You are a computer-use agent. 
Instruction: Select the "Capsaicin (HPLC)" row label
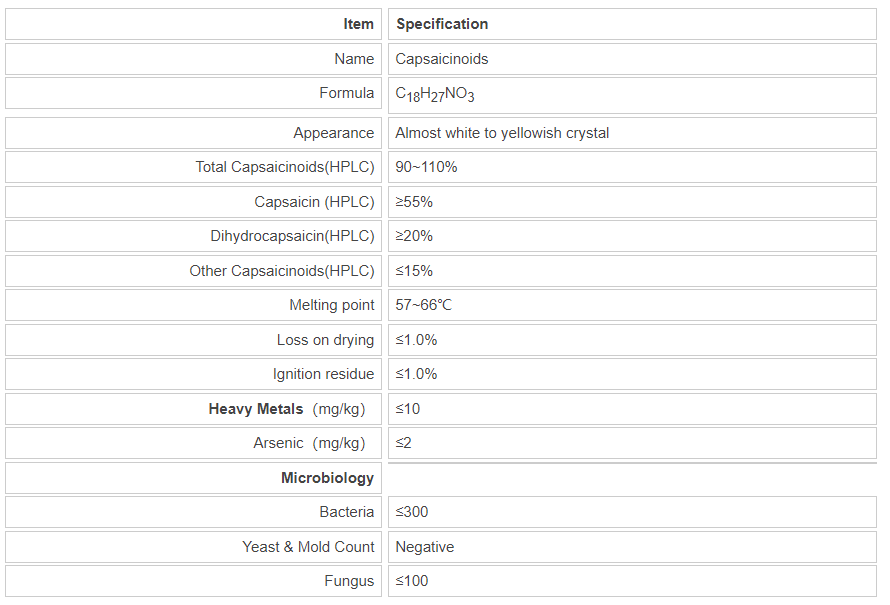(x=314, y=202)
